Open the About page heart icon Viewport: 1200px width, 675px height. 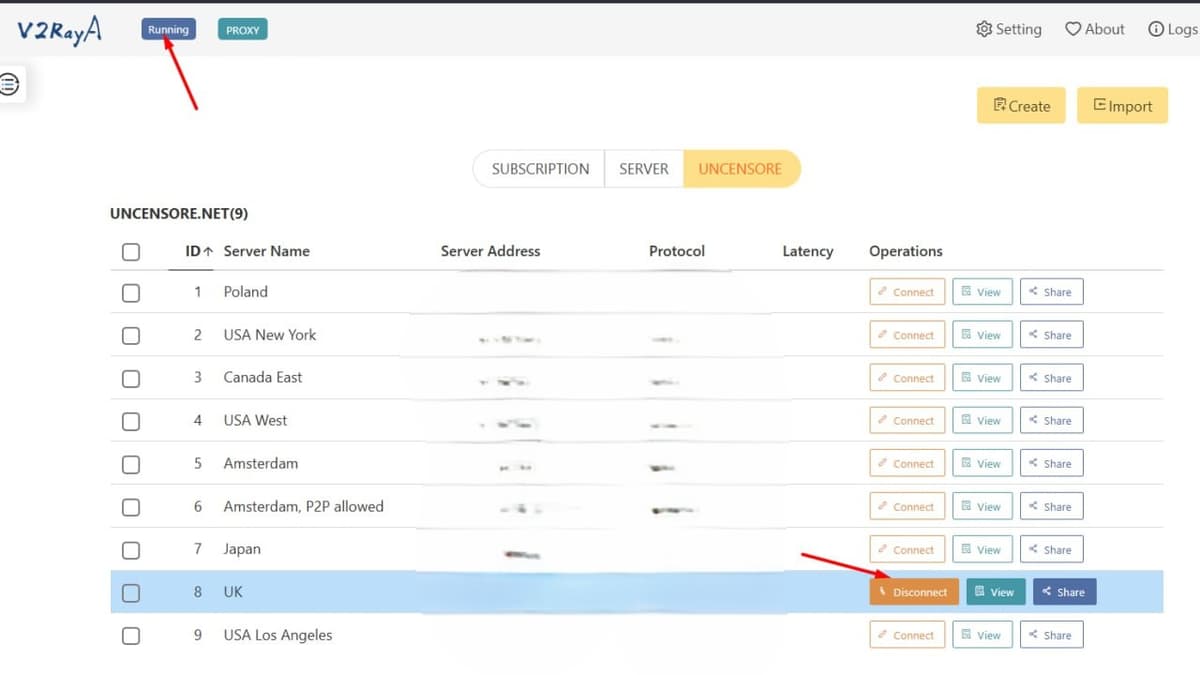point(1073,29)
